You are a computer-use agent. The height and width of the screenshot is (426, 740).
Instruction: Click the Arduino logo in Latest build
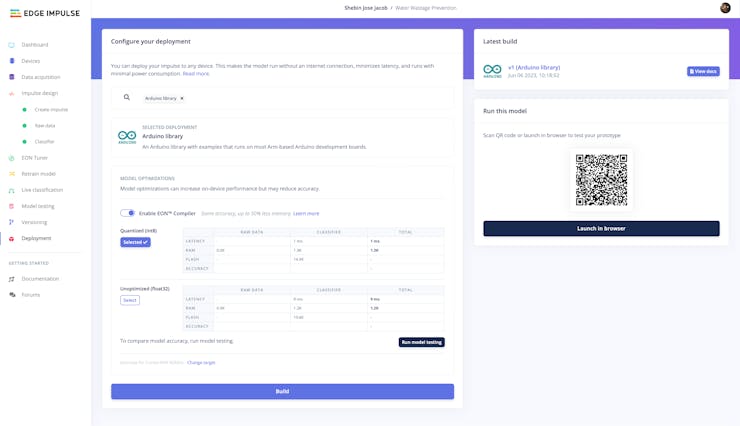(492, 71)
